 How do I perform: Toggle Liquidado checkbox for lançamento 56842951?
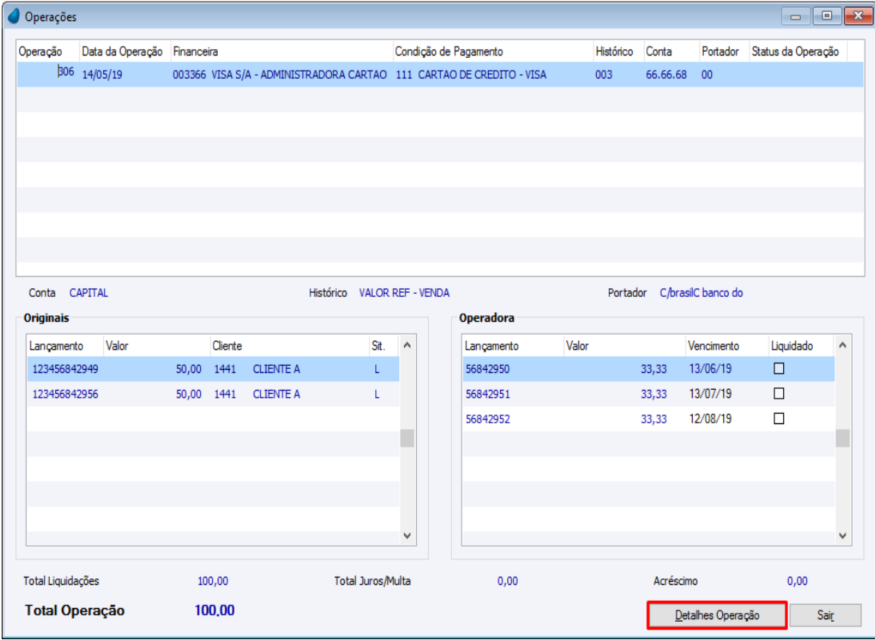click(x=779, y=394)
